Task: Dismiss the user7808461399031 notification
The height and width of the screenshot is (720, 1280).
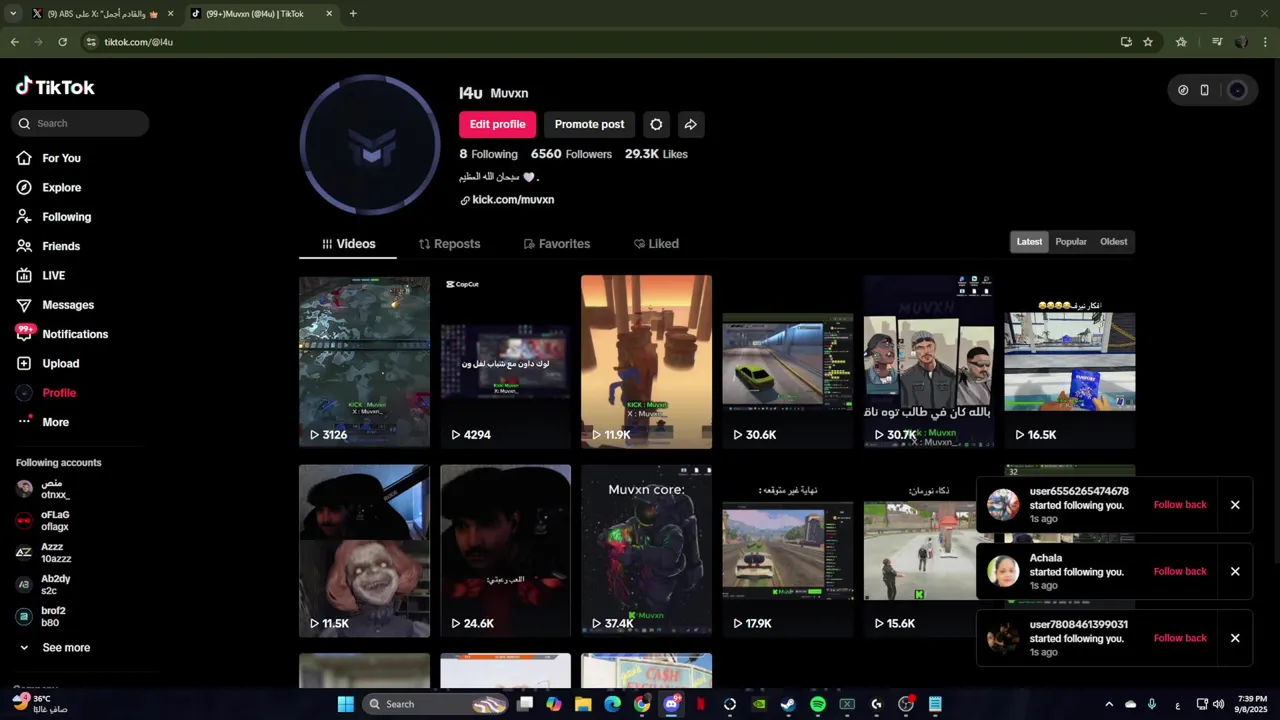Action: (x=1235, y=638)
